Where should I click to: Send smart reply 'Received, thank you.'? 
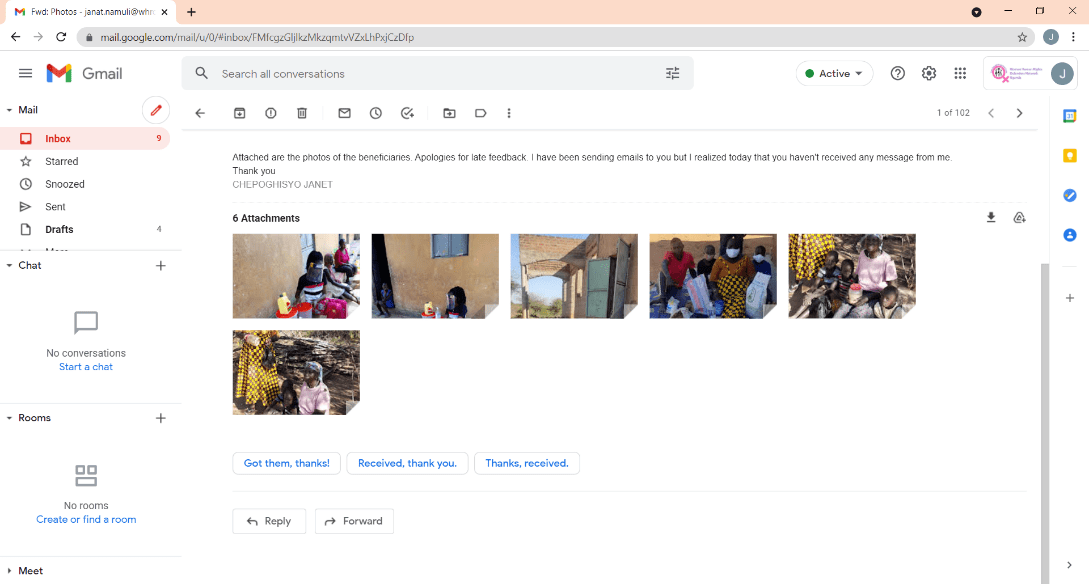pos(407,463)
